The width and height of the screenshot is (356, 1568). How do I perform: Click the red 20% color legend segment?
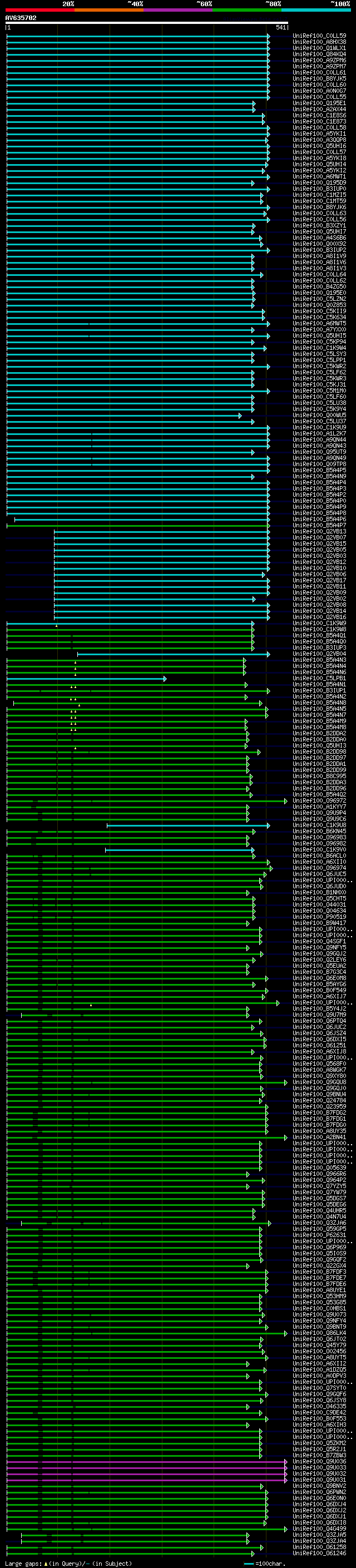(39, 10)
